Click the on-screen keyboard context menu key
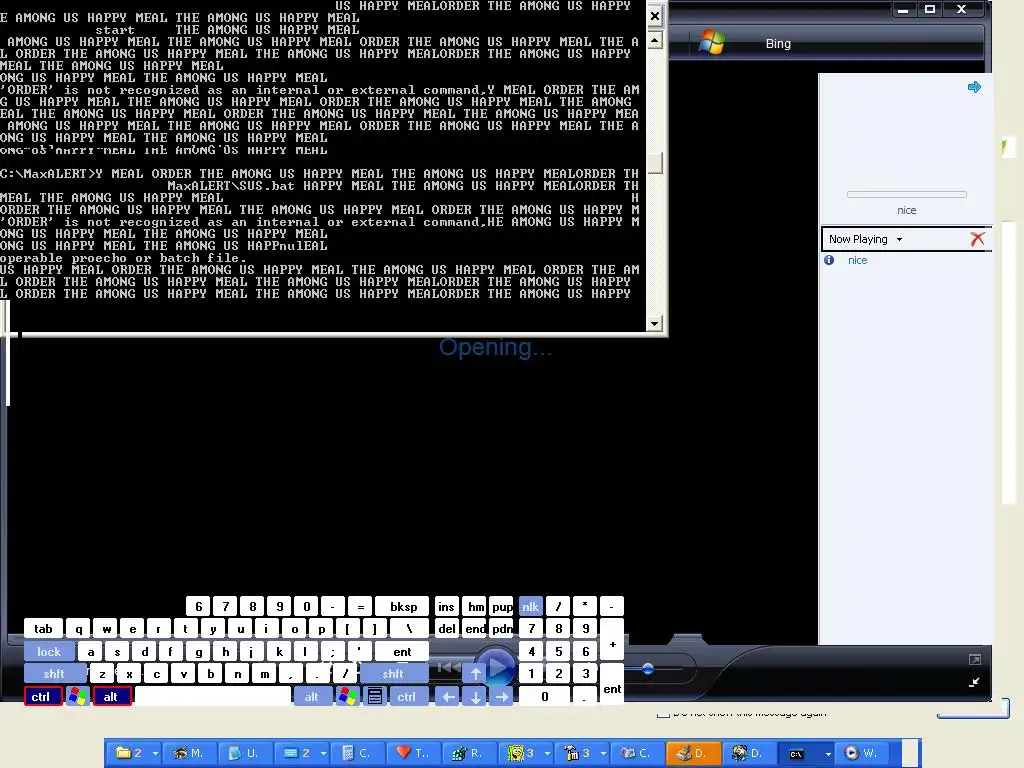This screenshot has height=768, width=1024. tap(375, 696)
